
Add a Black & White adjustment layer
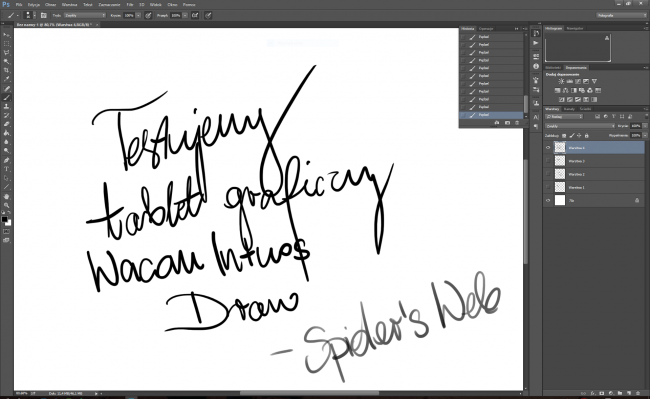574,90
